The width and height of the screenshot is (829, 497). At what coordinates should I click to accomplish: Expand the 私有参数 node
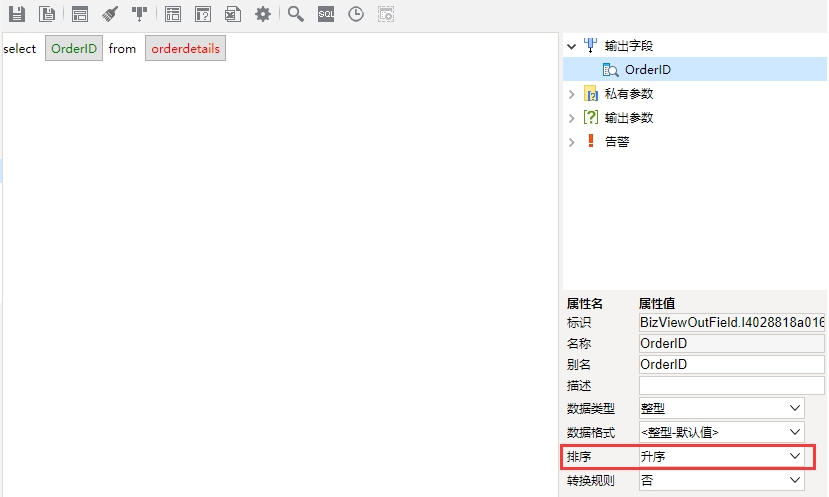pyautogui.click(x=572, y=94)
